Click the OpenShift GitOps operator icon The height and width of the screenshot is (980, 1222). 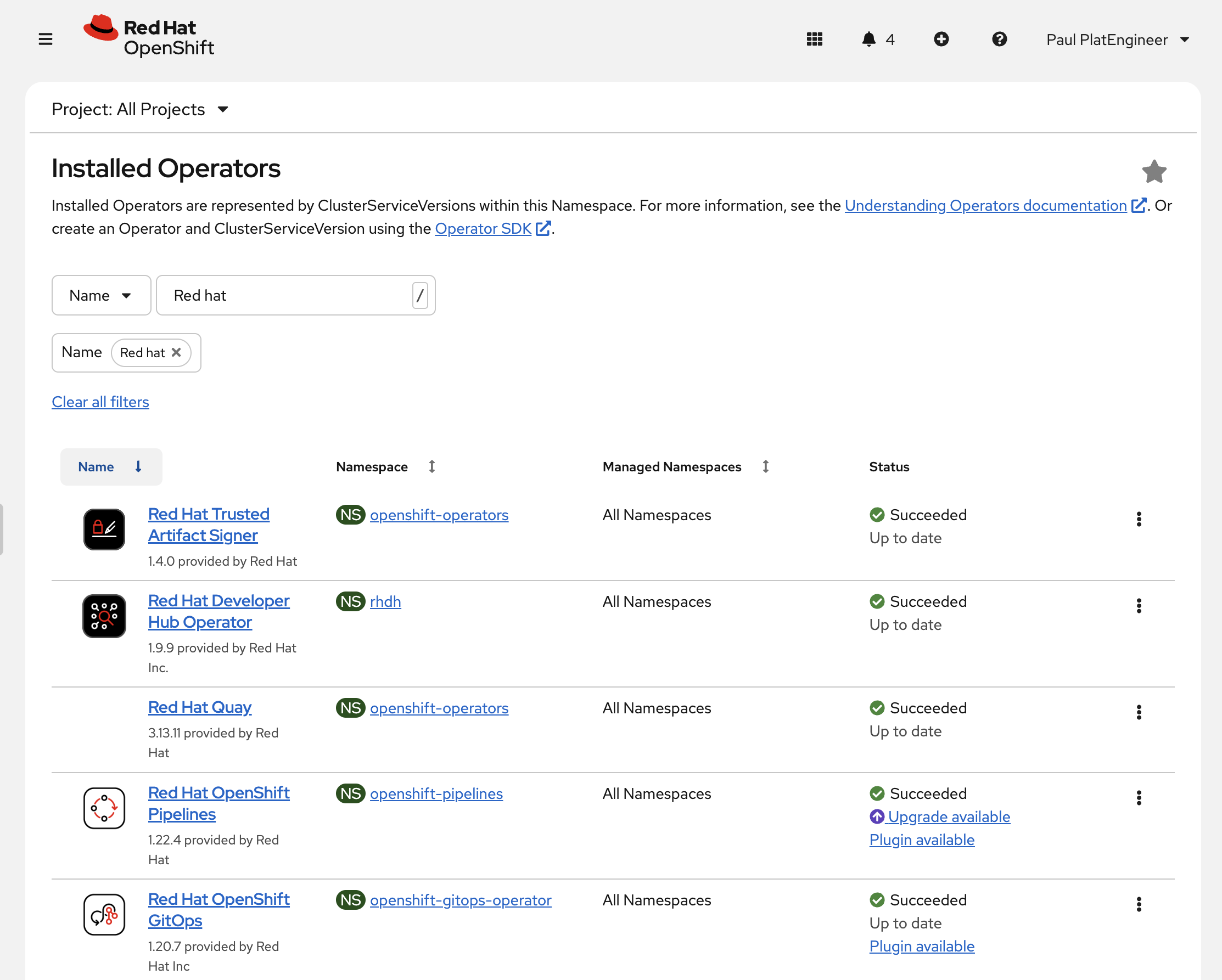[104, 914]
